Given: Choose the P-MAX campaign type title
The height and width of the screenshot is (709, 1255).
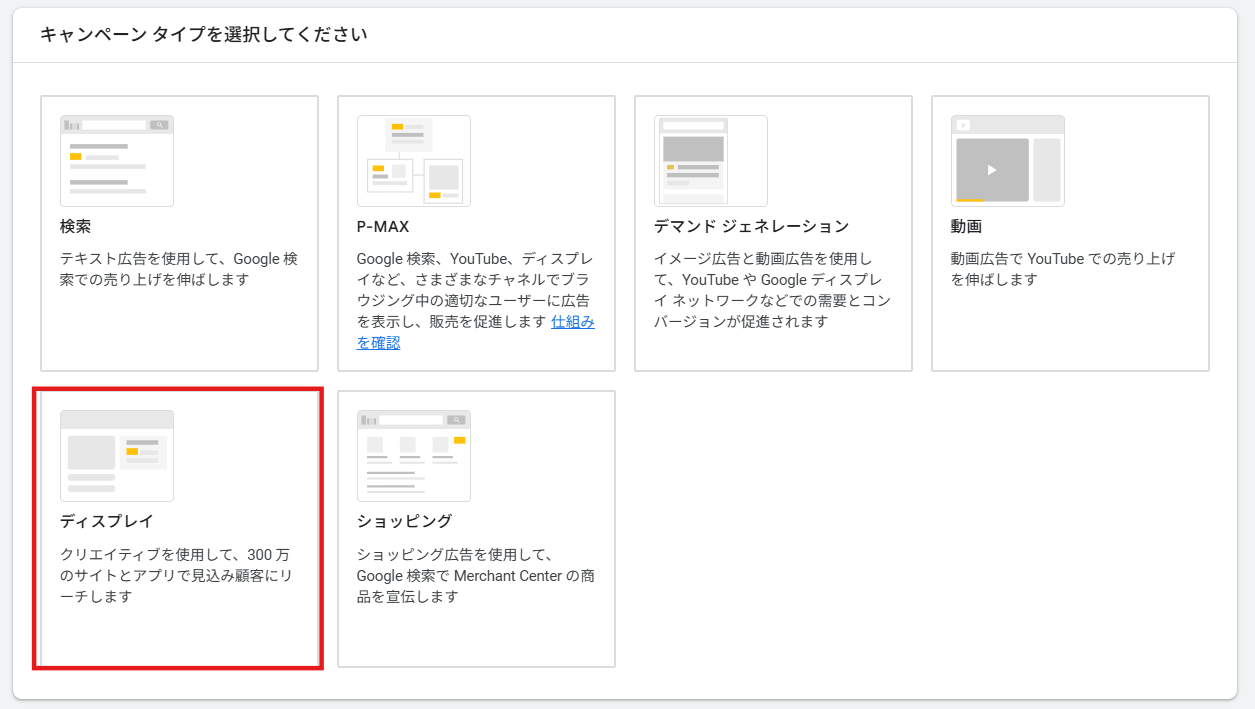Looking at the screenshot, I should [x=383, y=227].
